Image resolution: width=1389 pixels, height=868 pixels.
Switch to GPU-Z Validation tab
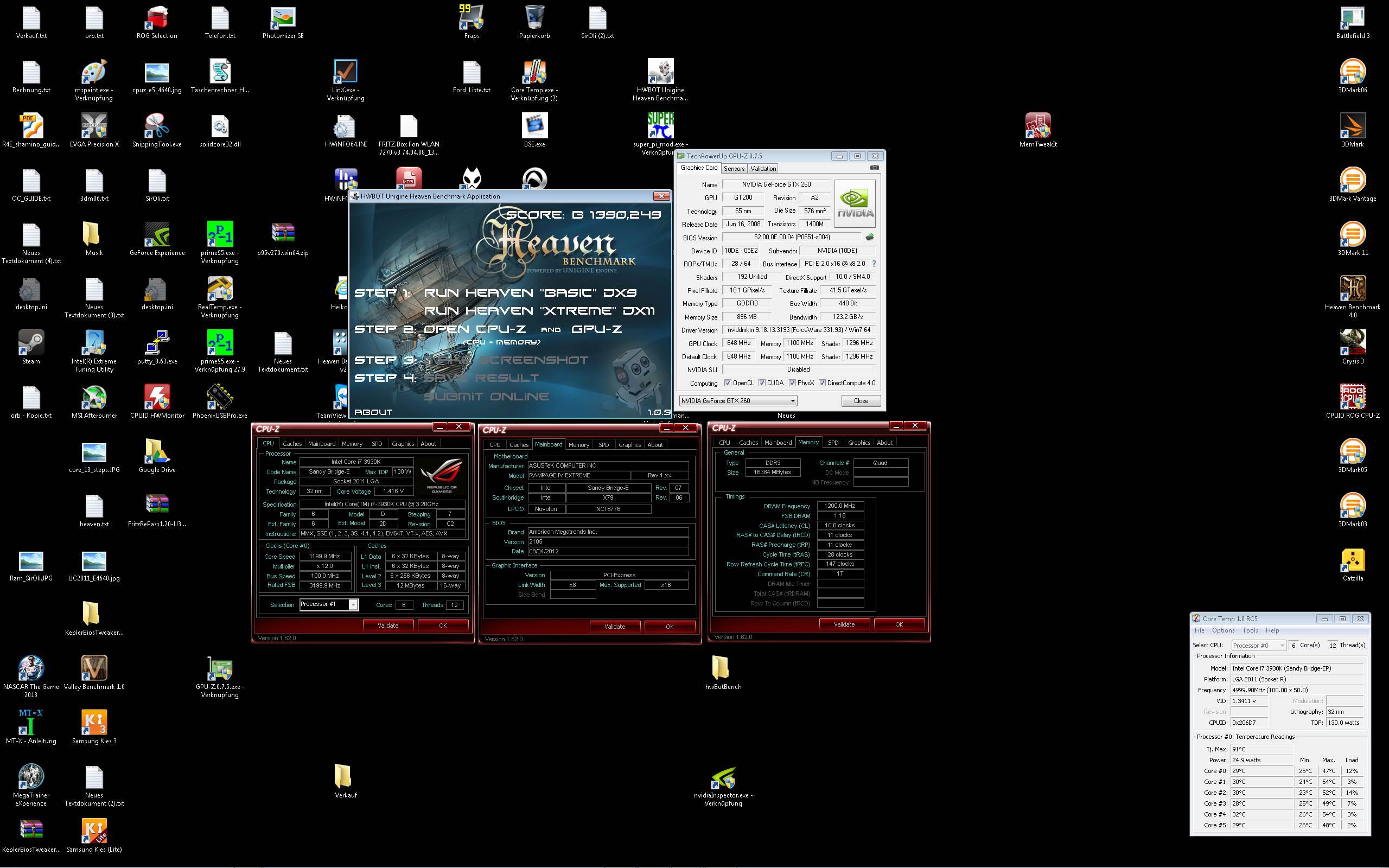pyautogui.click(x=763, y=168)
